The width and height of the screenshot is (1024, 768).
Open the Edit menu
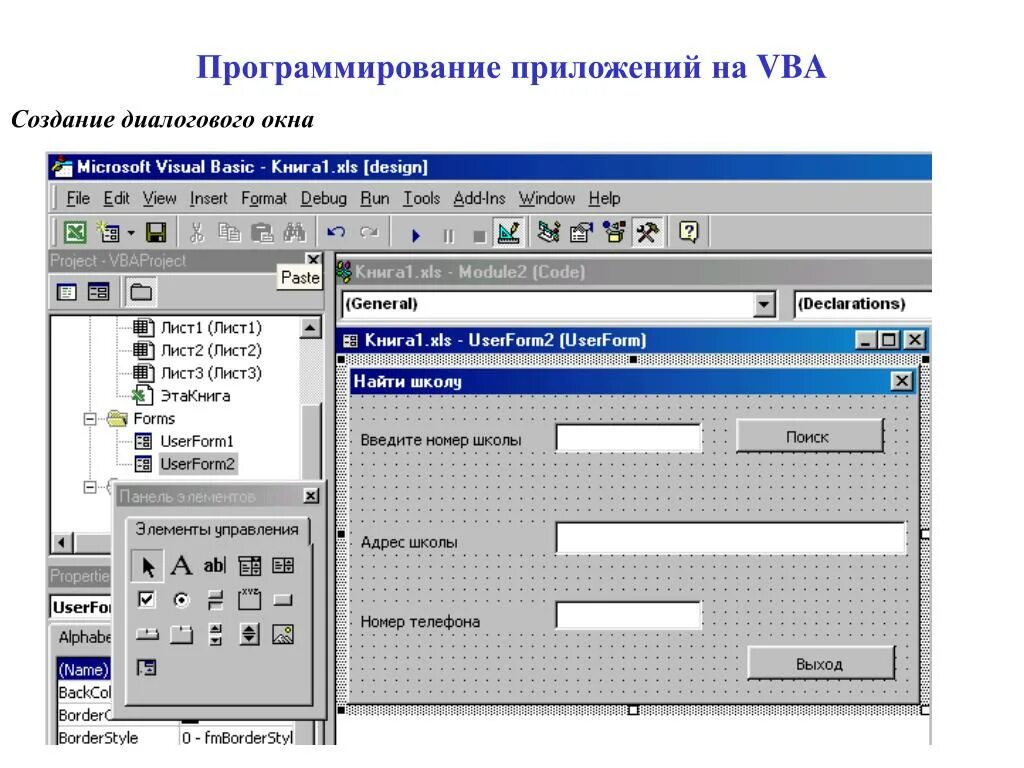click(116, 198)
